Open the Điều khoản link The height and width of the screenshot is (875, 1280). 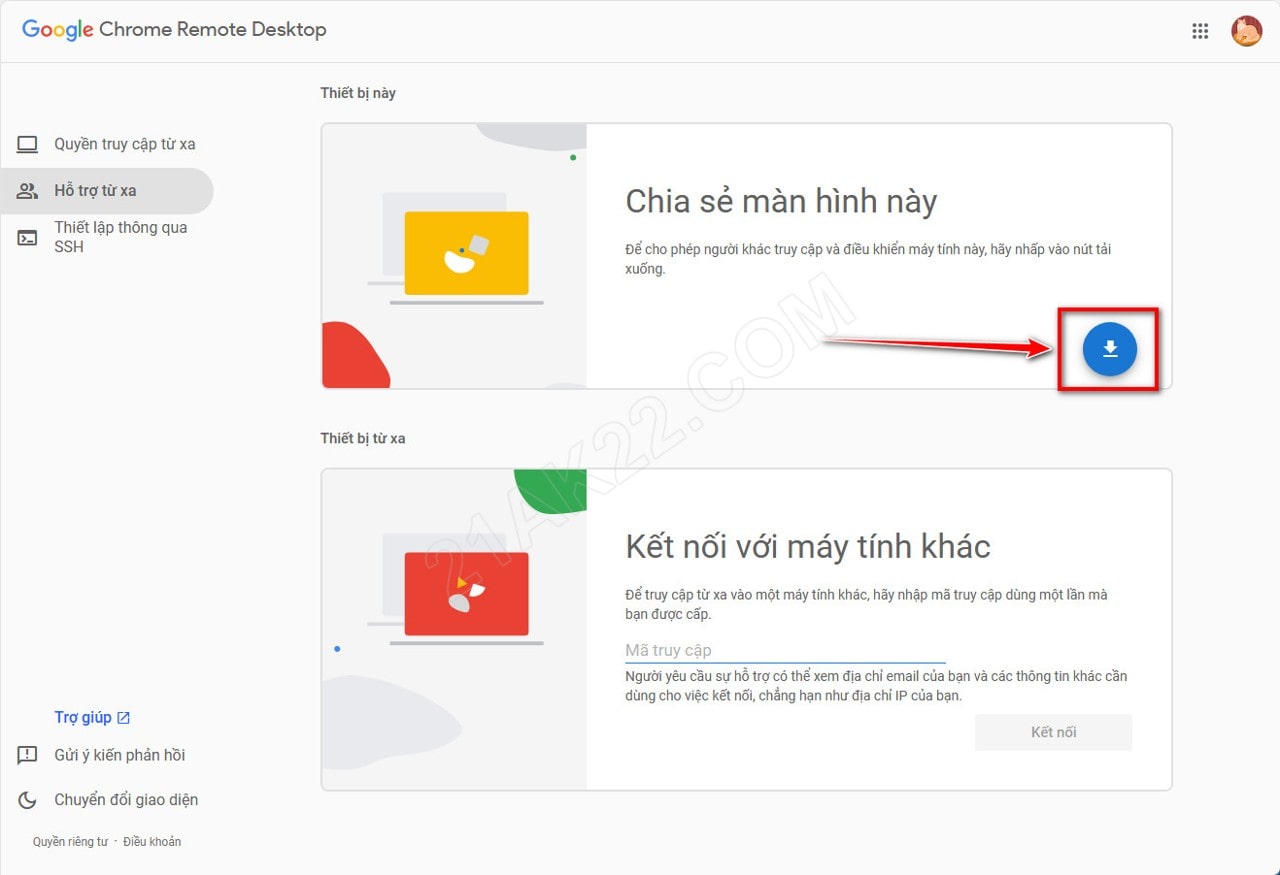[x=152, y=842]
